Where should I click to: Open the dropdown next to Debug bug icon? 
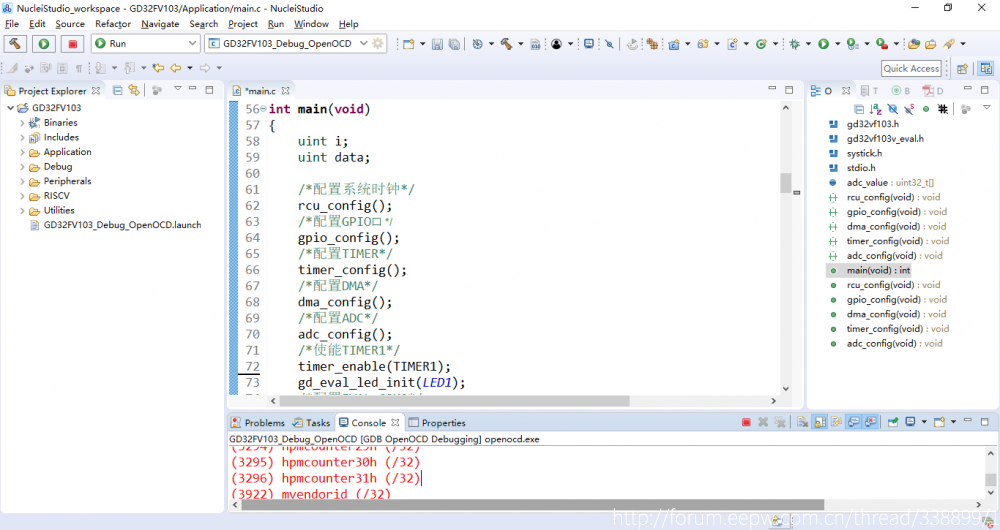coord(809,44)
